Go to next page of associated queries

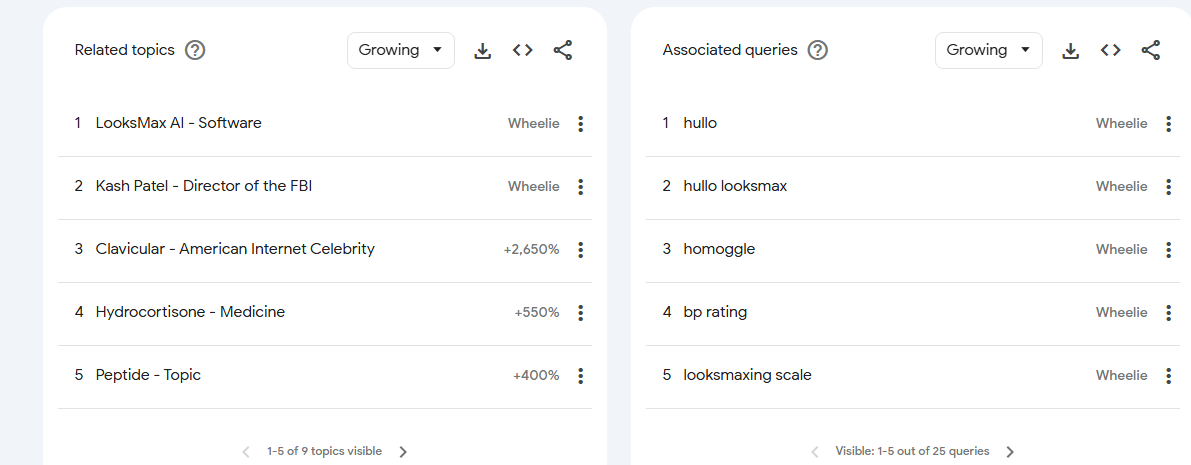tap(1010, 452)
